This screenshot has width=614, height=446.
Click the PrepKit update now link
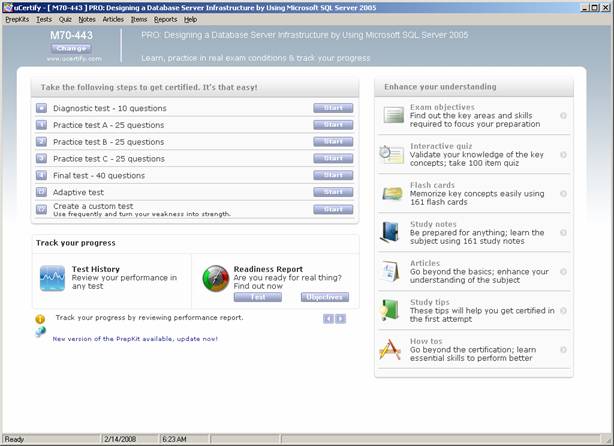[x=135, y=339]
